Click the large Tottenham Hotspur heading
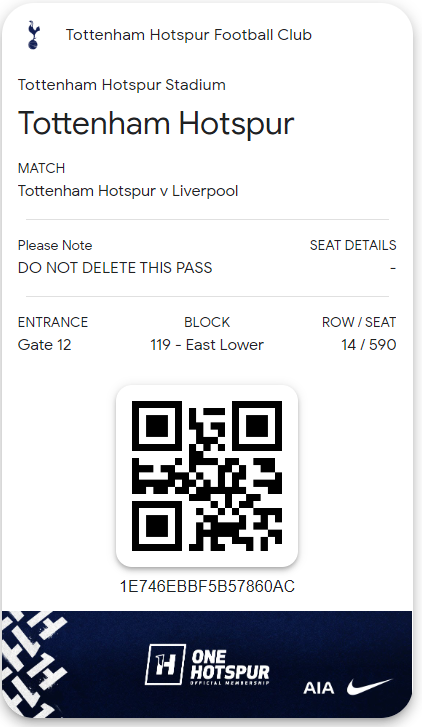 click(x=157, y=125)
